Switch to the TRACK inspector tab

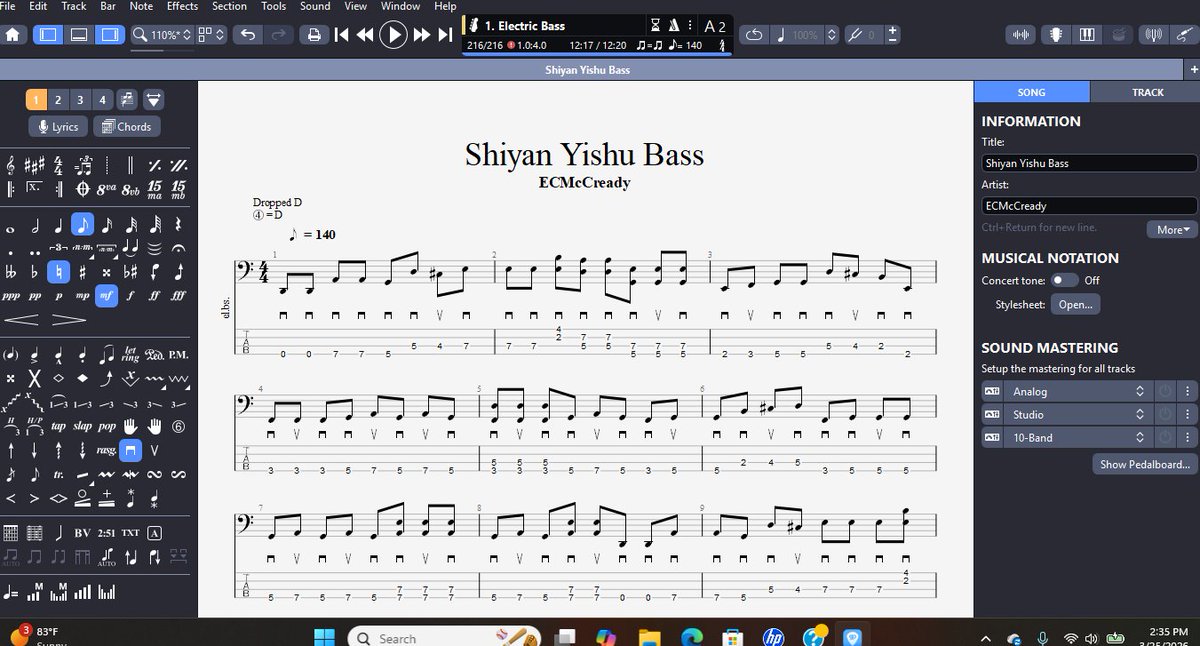tap(1147, 92)
